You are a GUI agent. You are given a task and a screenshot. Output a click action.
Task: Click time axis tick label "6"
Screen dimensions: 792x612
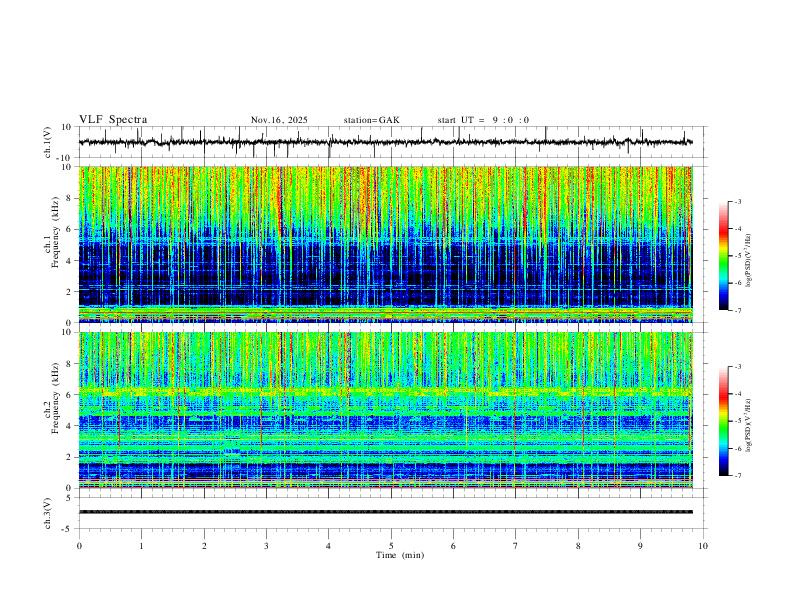click(453, 546)
